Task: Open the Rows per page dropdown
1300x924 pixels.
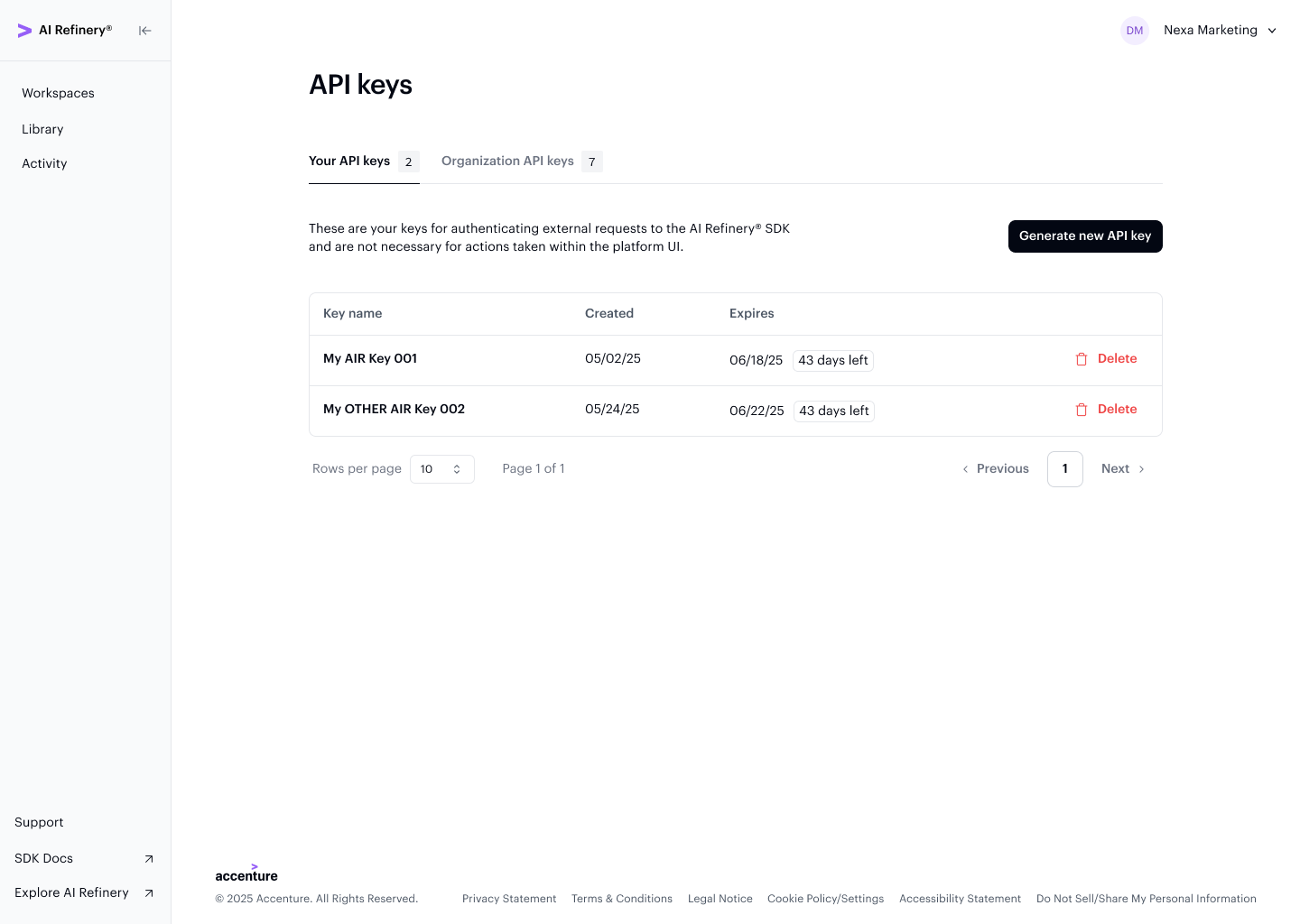Action: click(x=442, y=469)
